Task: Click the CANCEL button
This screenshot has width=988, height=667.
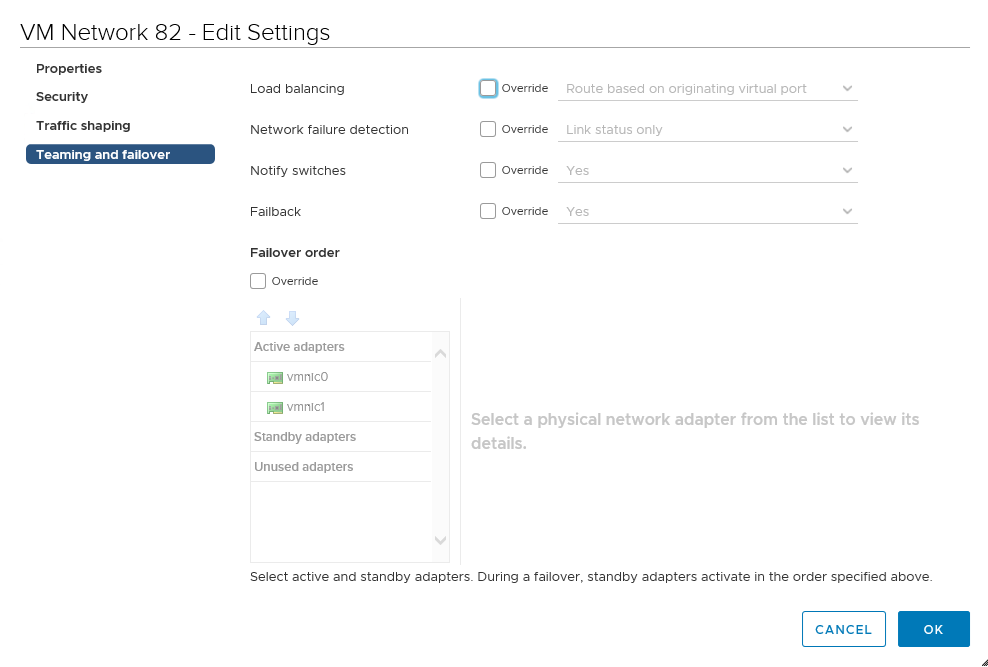Action: click(844, 629)
